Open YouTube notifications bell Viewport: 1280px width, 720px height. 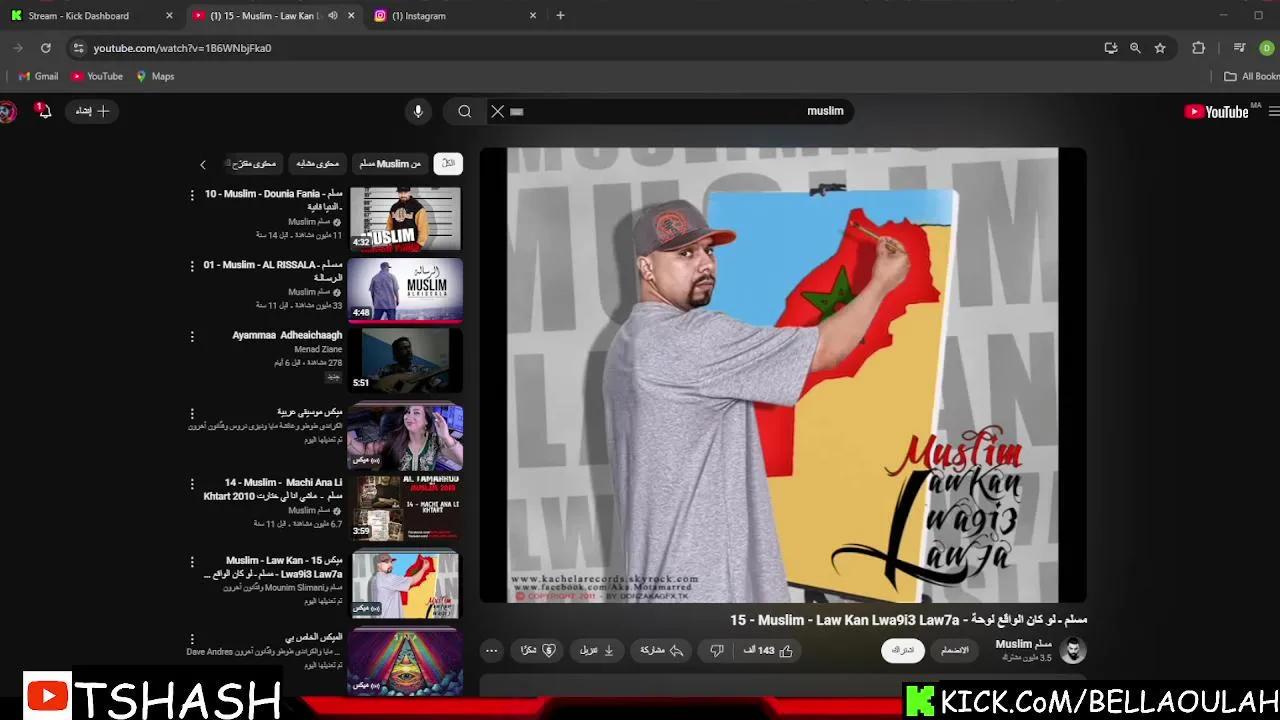pos(43,111)
